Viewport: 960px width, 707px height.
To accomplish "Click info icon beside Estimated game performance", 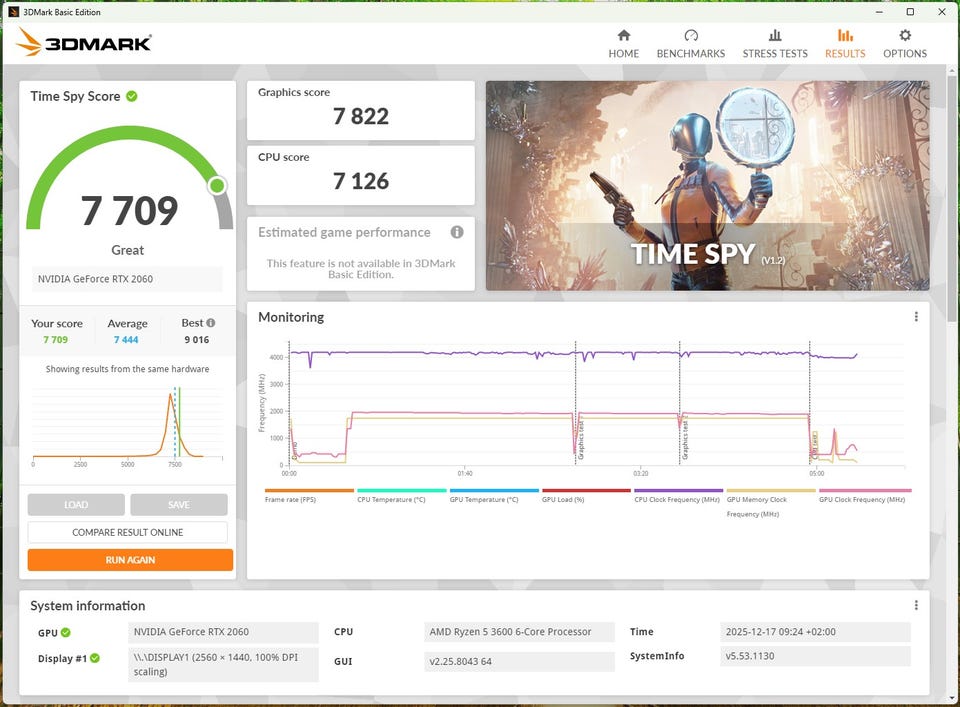I will (x=457, y=232).
